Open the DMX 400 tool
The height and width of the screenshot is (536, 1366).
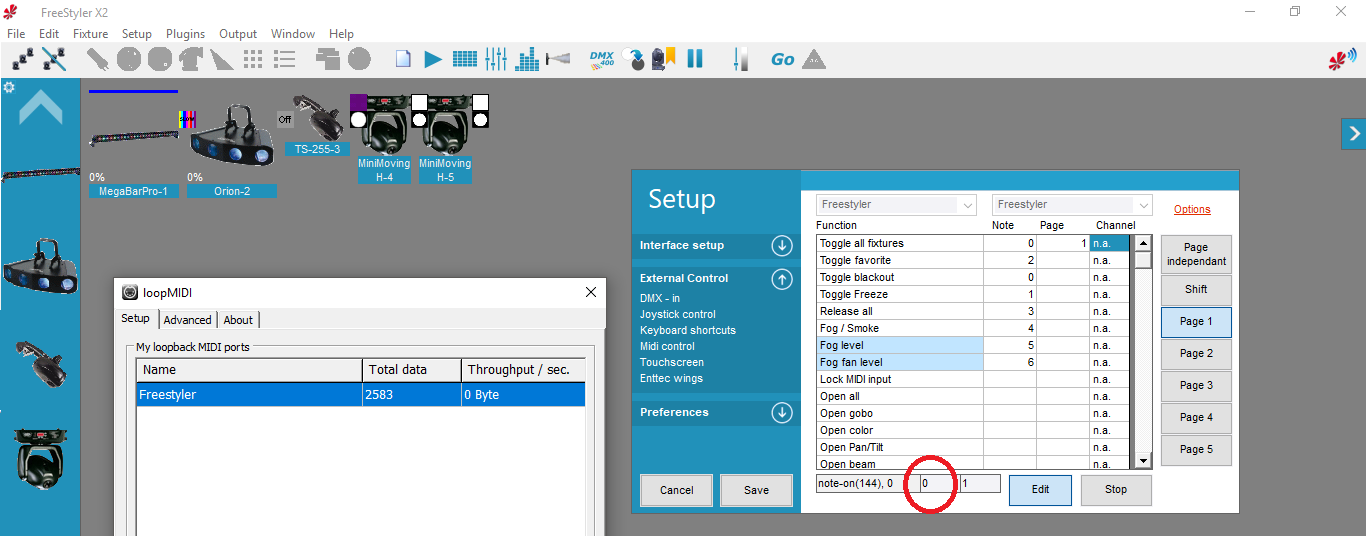602,59
